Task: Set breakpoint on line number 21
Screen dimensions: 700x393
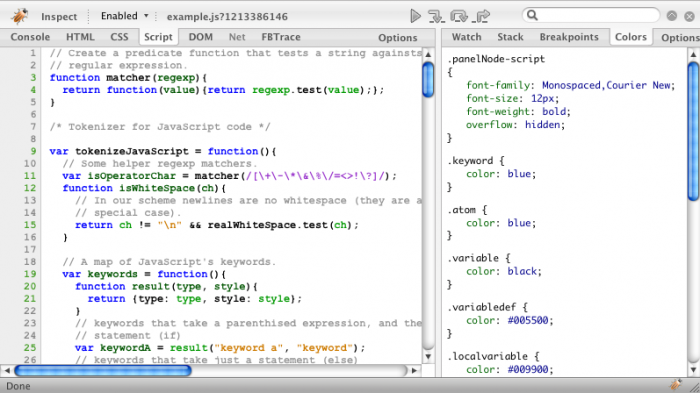Action: 30,299
